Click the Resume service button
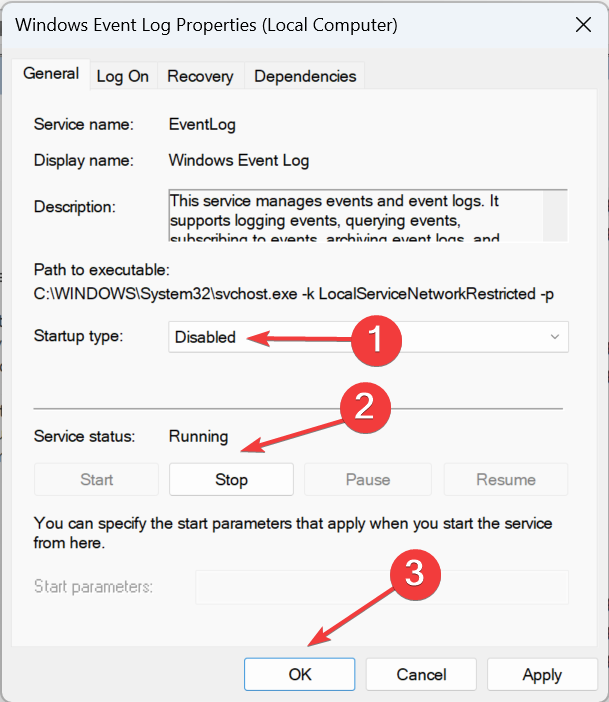The width and height of the screenshot is (609, 702). 505,480
